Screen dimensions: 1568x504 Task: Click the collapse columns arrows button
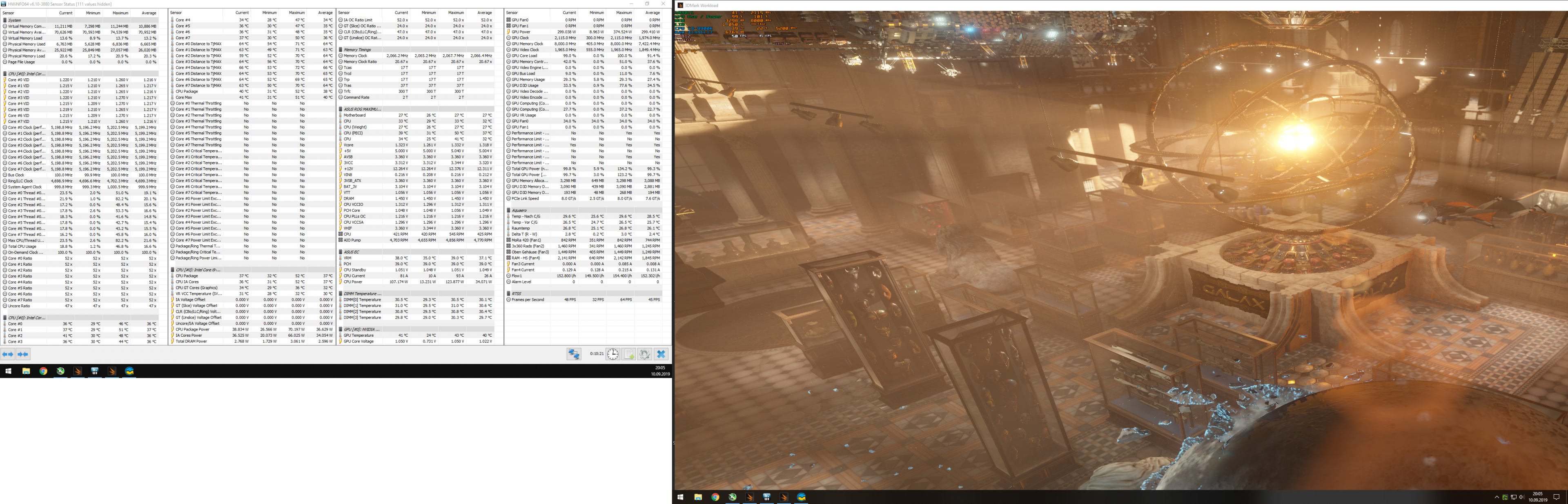pos(23,354)
